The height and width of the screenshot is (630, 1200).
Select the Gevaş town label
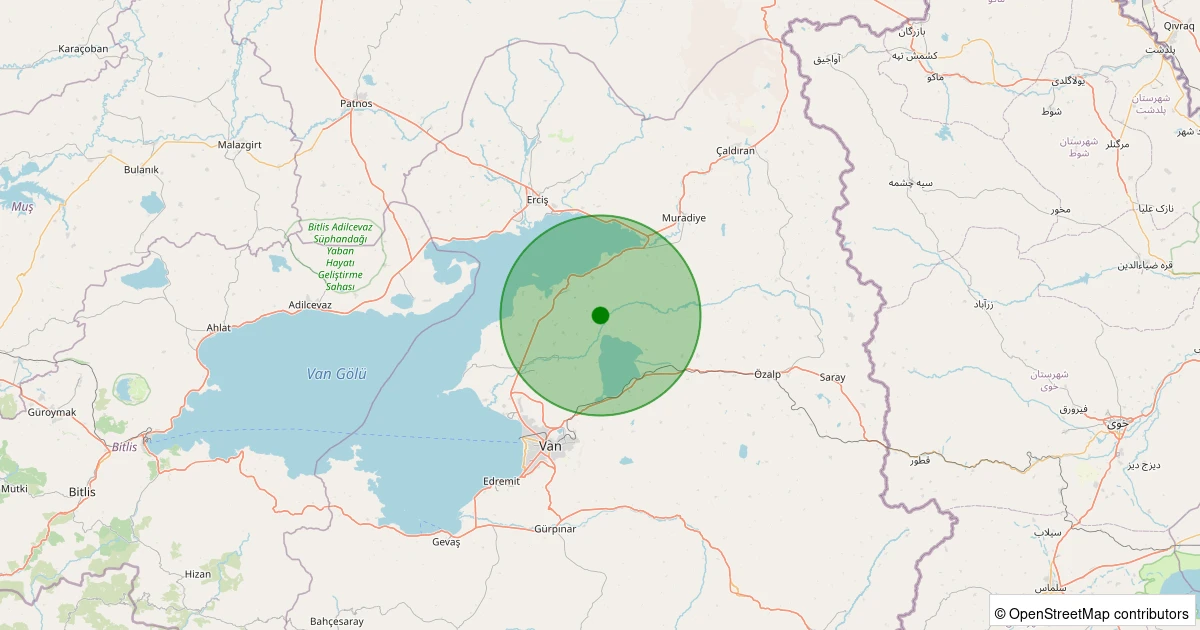tap(445, 542)
